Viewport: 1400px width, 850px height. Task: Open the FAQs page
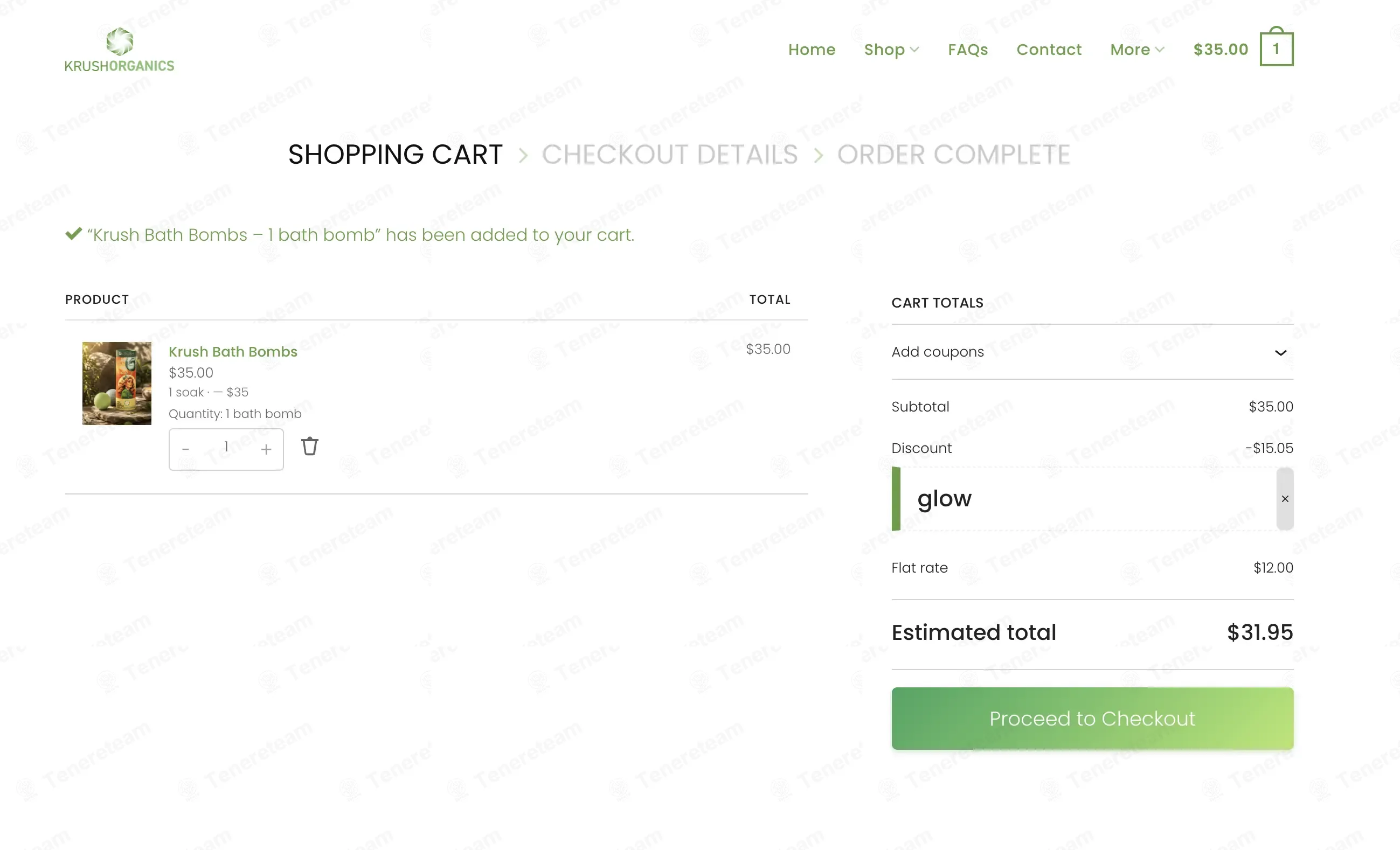click(968, 50)
